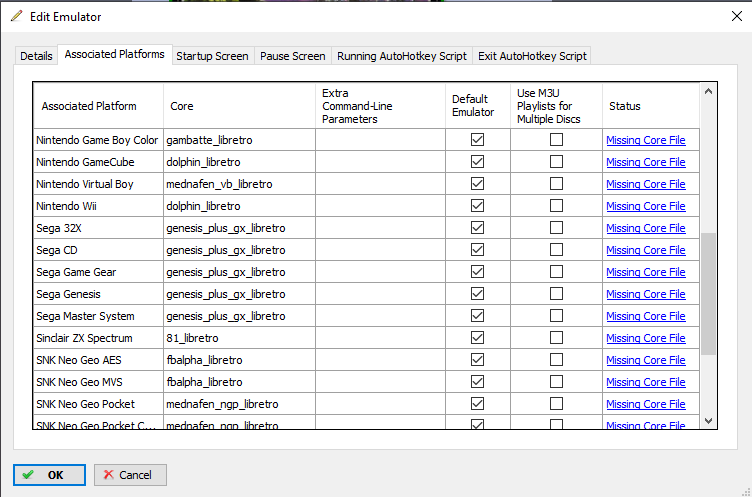Select the Sega Master System platform cell
Screen dimensions: 752x497
[98, 316]
